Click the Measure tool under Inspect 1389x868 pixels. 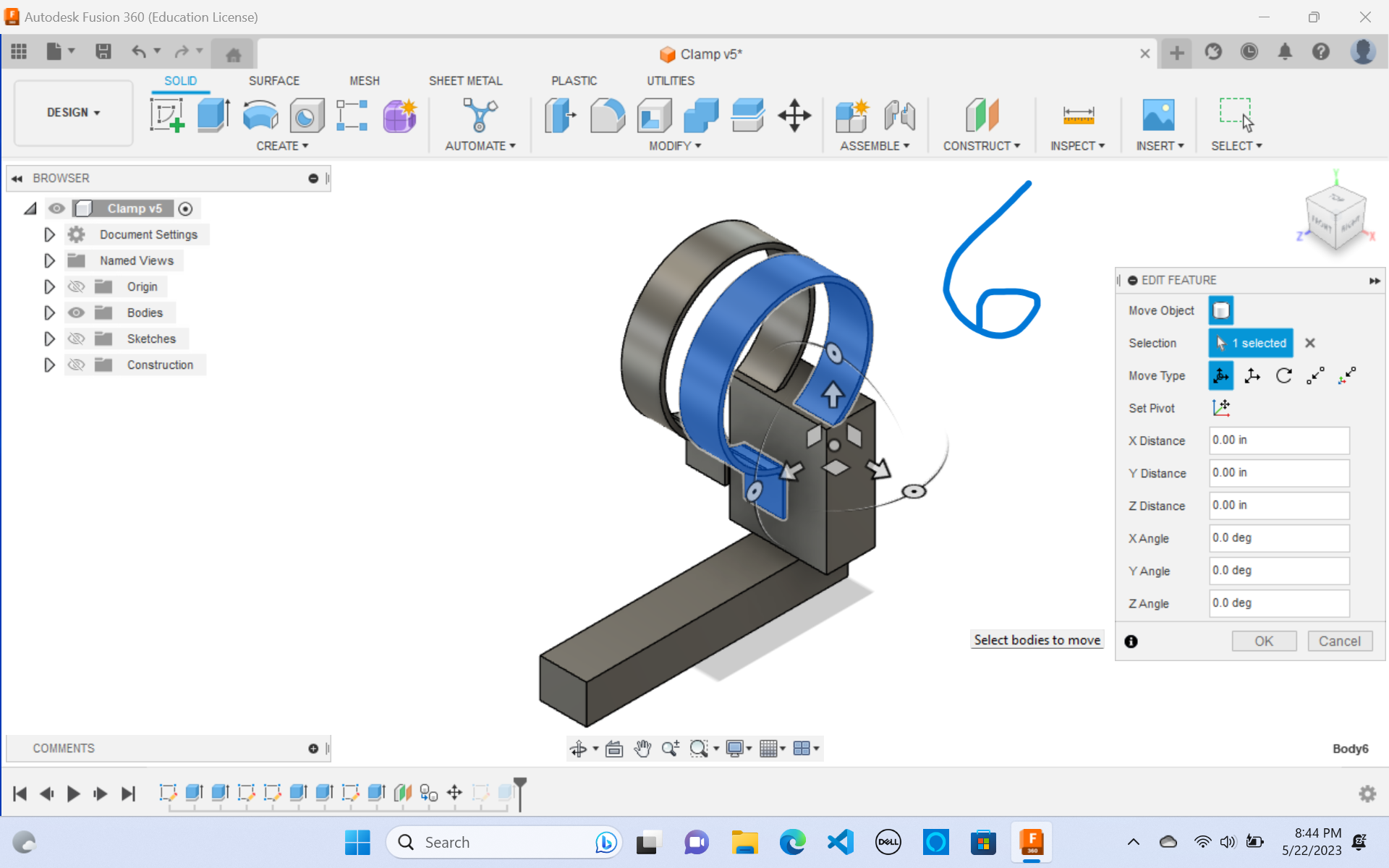coord(1078,116)
